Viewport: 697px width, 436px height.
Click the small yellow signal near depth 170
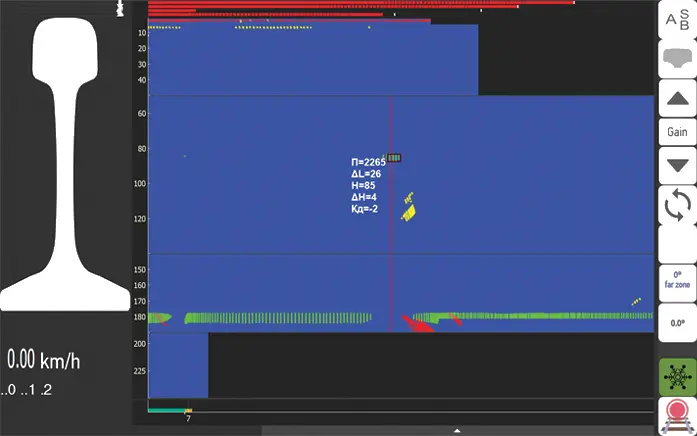click(x=636, y=302)
